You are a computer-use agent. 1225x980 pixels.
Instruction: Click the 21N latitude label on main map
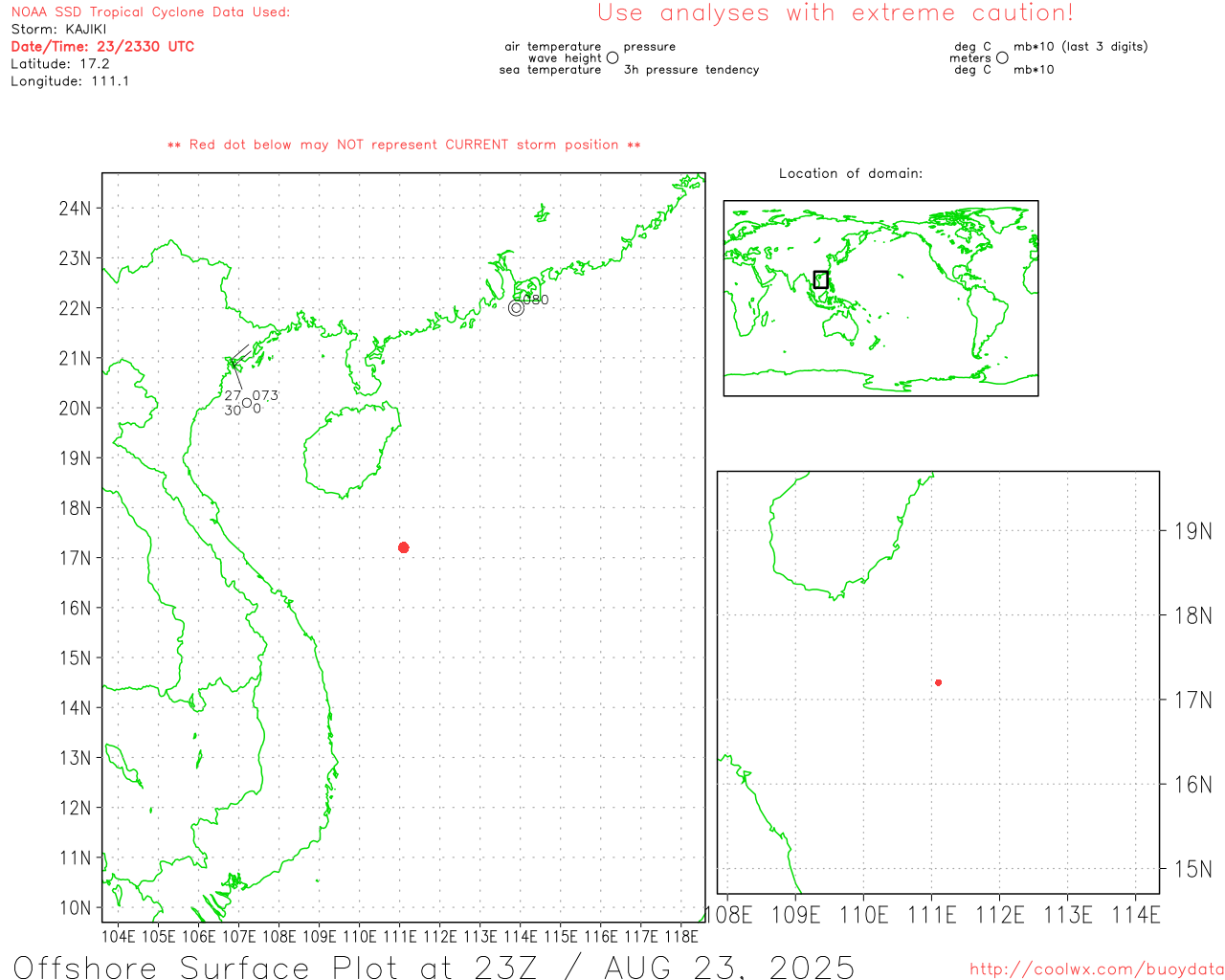(x=76, y=359)
